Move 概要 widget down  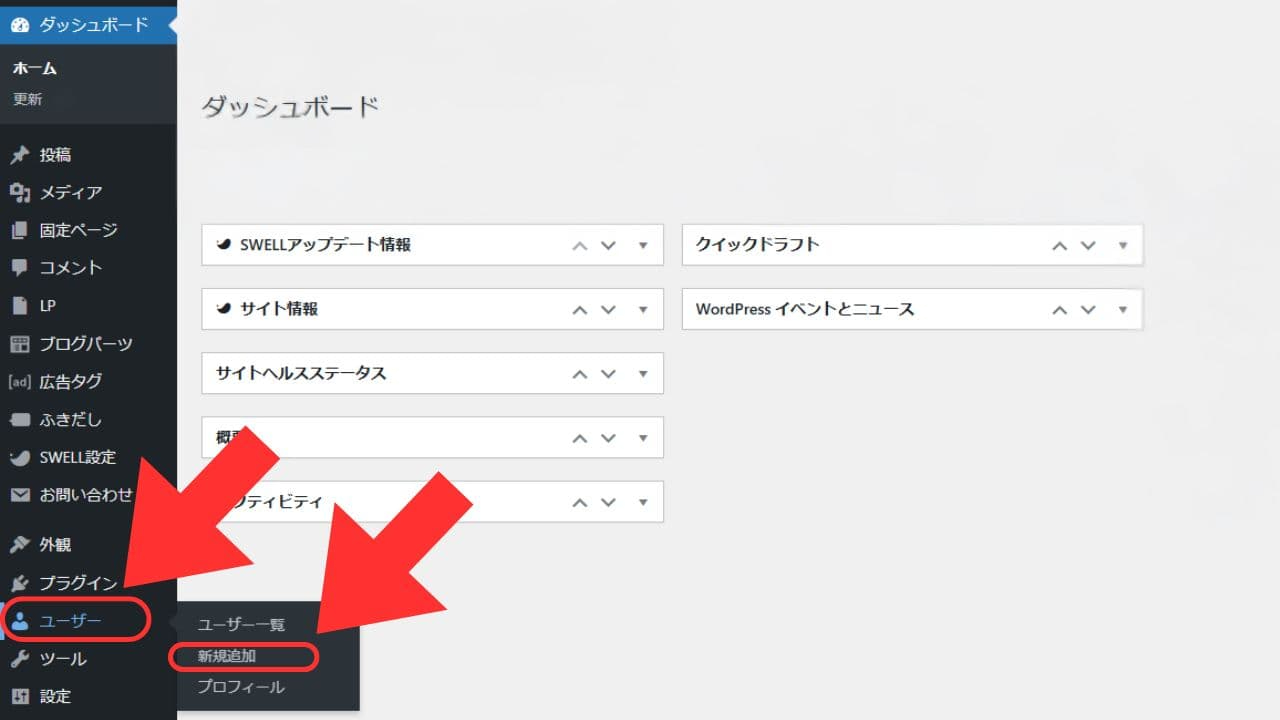608,438
